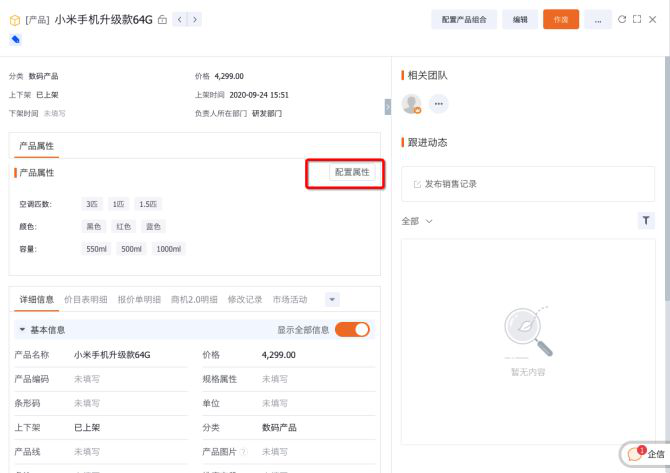Image resolution: width=670 pixels, height=473 pixels.
Task: Click team member avatar in 相关团队
Action: pyautogui.click(x=411, y=104)
